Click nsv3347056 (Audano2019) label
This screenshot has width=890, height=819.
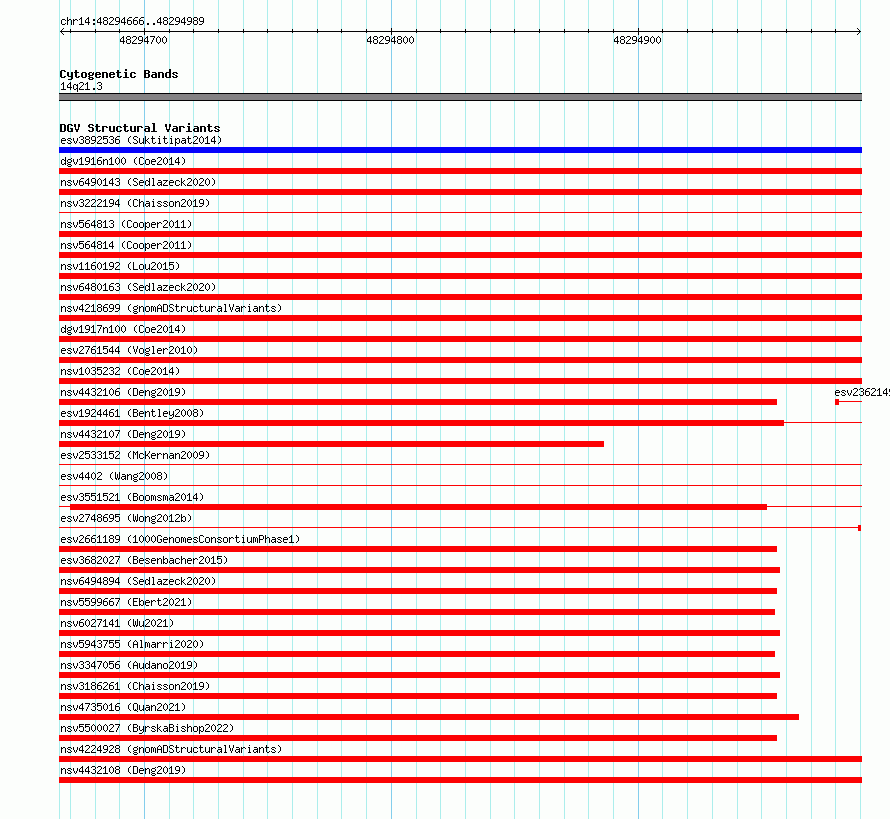pos(129,665)
